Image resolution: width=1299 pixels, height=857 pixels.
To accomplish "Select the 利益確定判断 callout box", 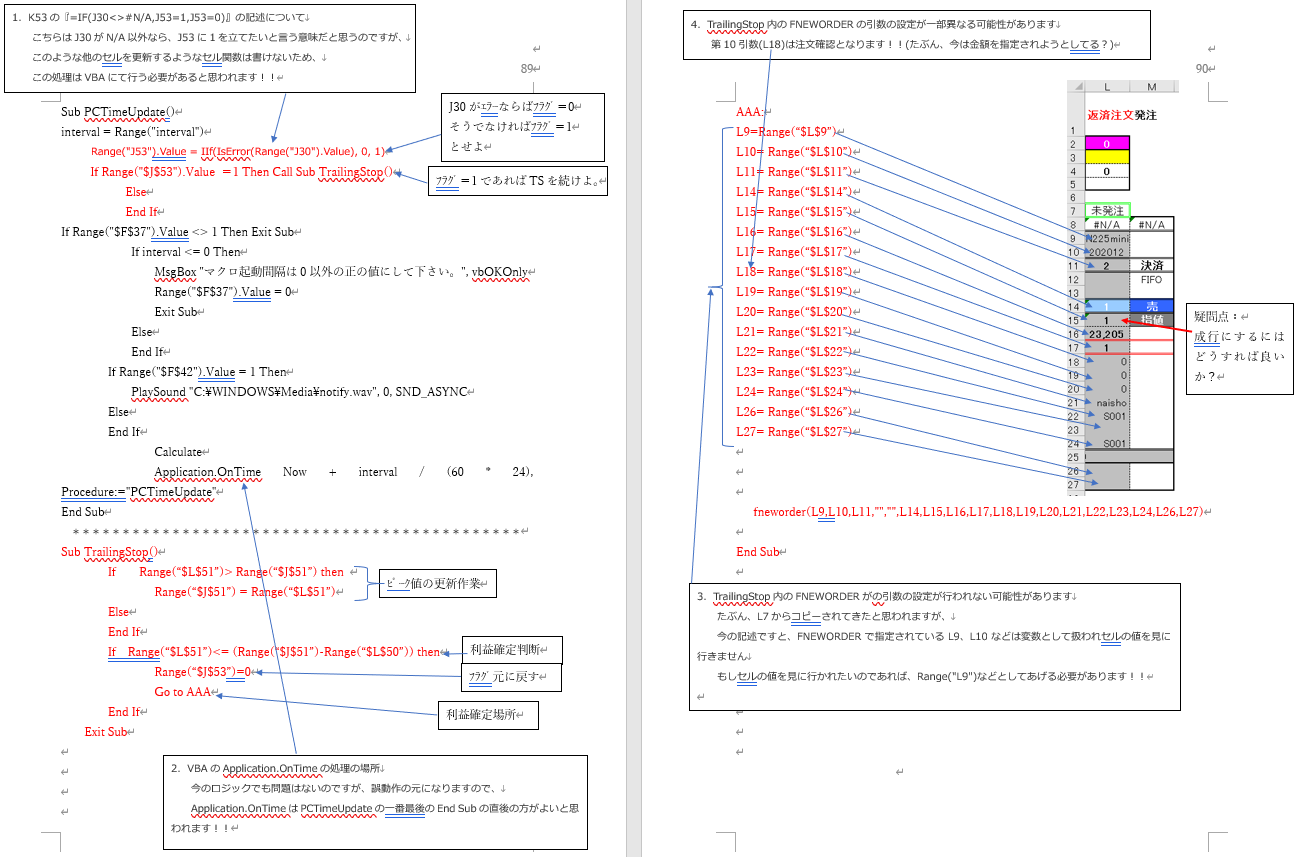I will 512,650.
